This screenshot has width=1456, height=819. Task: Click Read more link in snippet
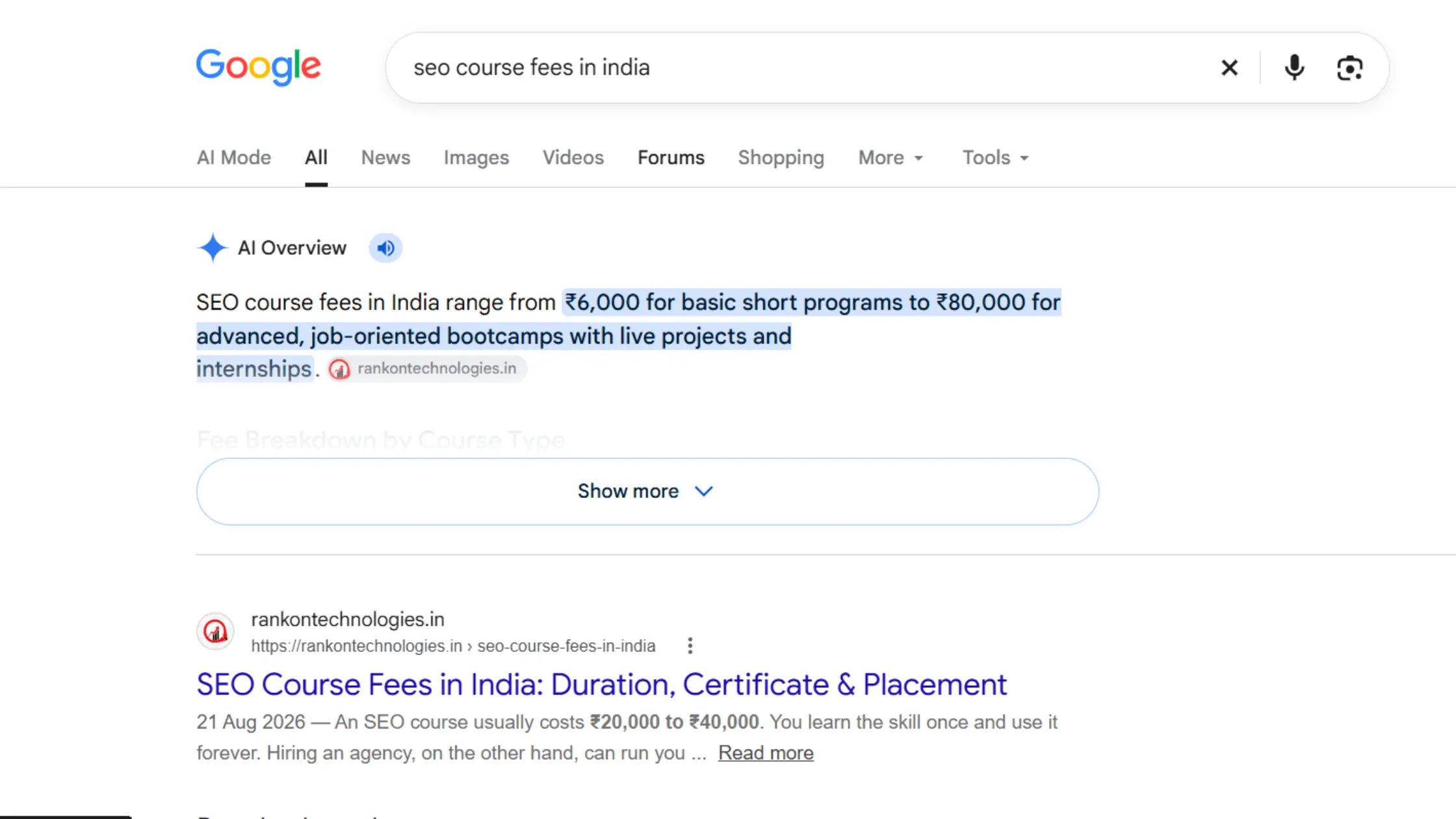pyautogui.click(x=766, y=753)
